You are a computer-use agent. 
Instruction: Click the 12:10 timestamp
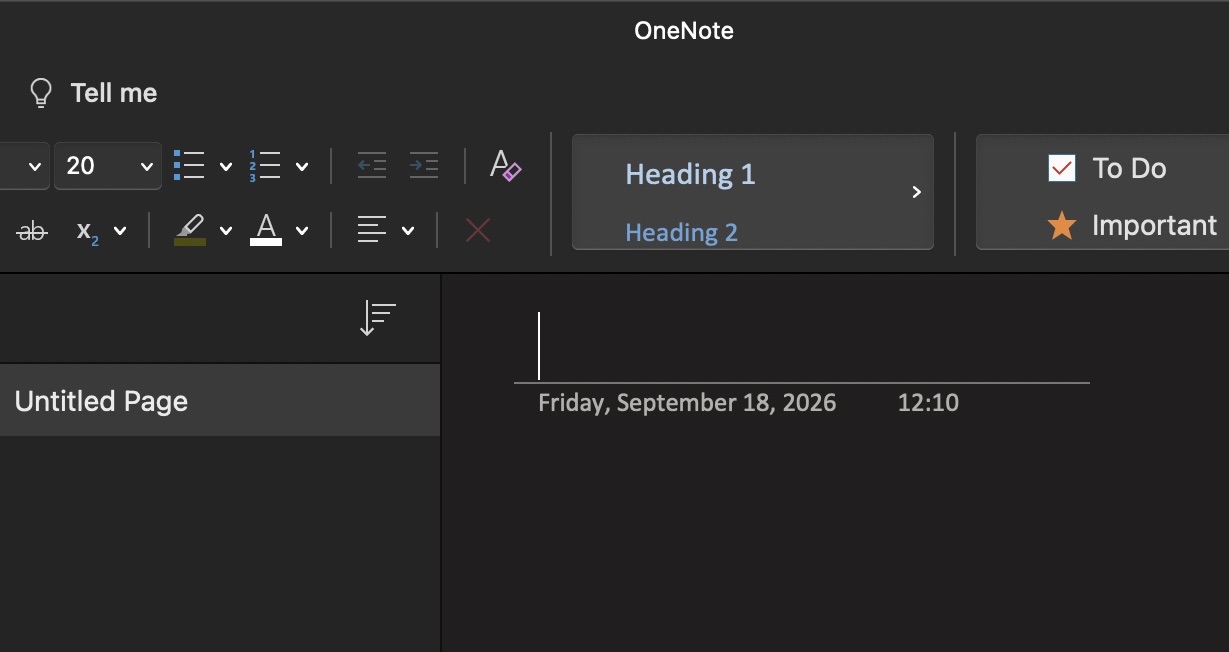click(x=928, y=403)
